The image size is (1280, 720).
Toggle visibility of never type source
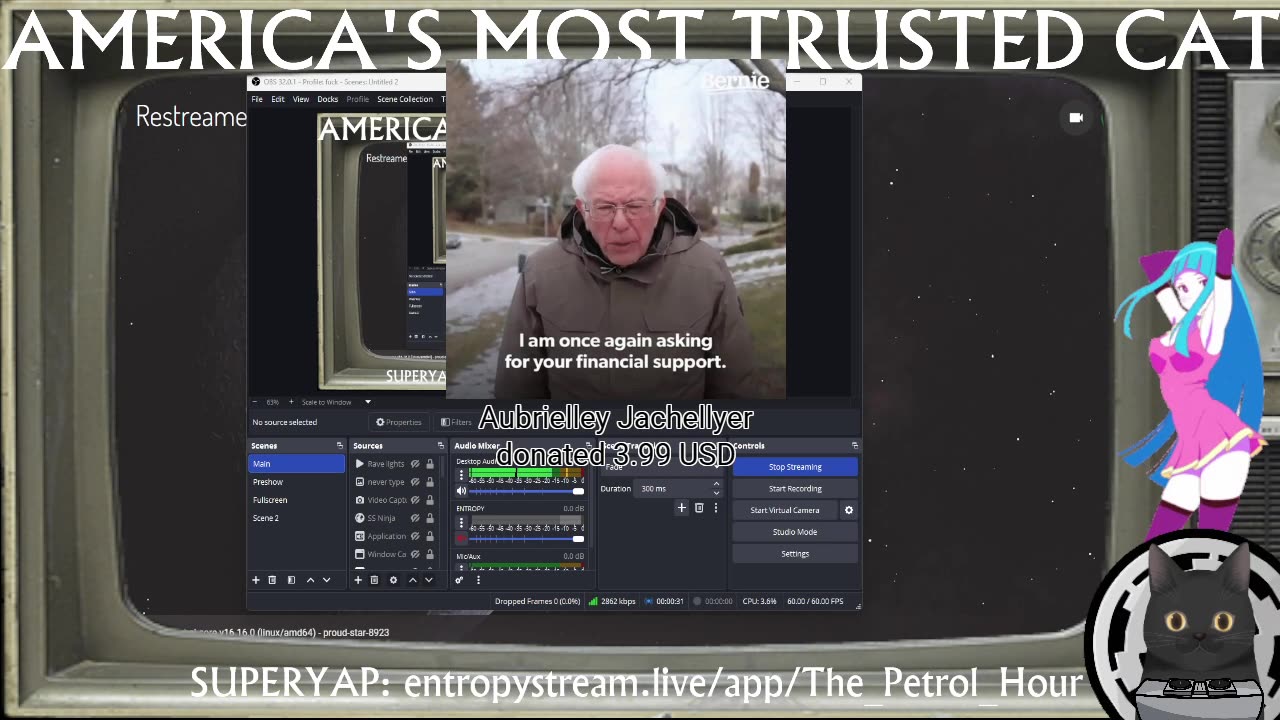415,482
